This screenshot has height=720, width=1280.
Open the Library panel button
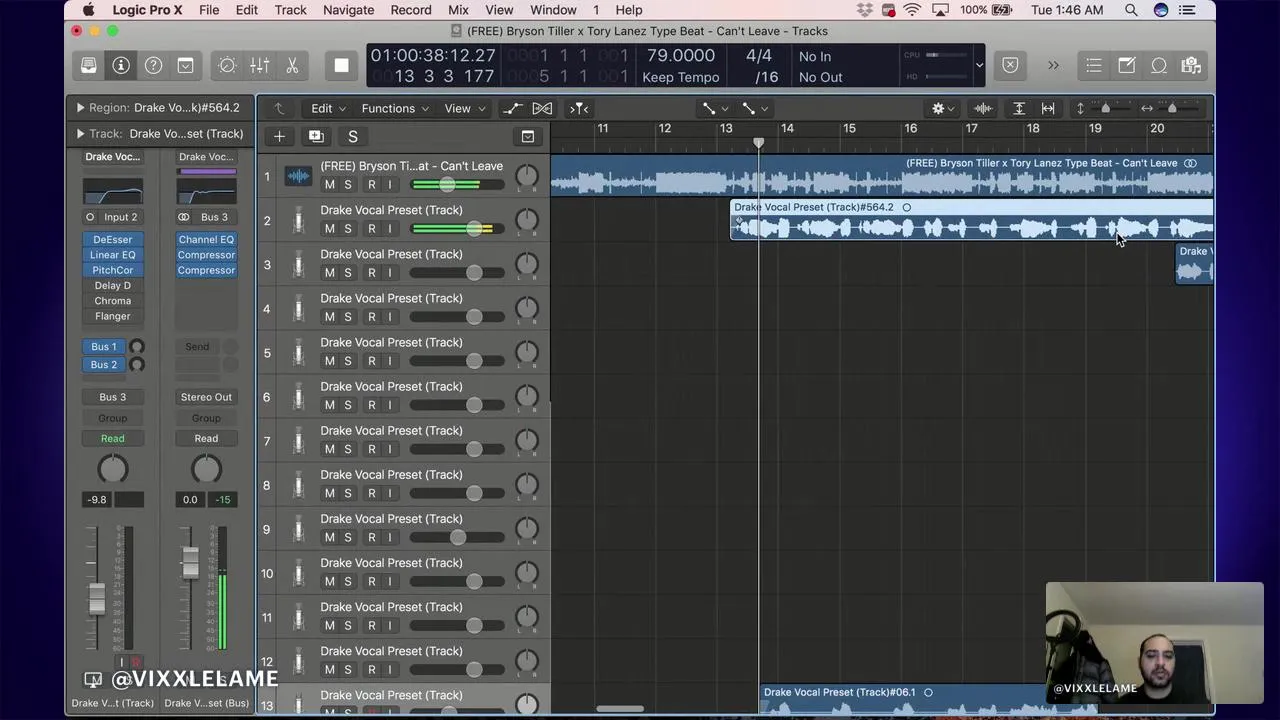coord(89,65)
